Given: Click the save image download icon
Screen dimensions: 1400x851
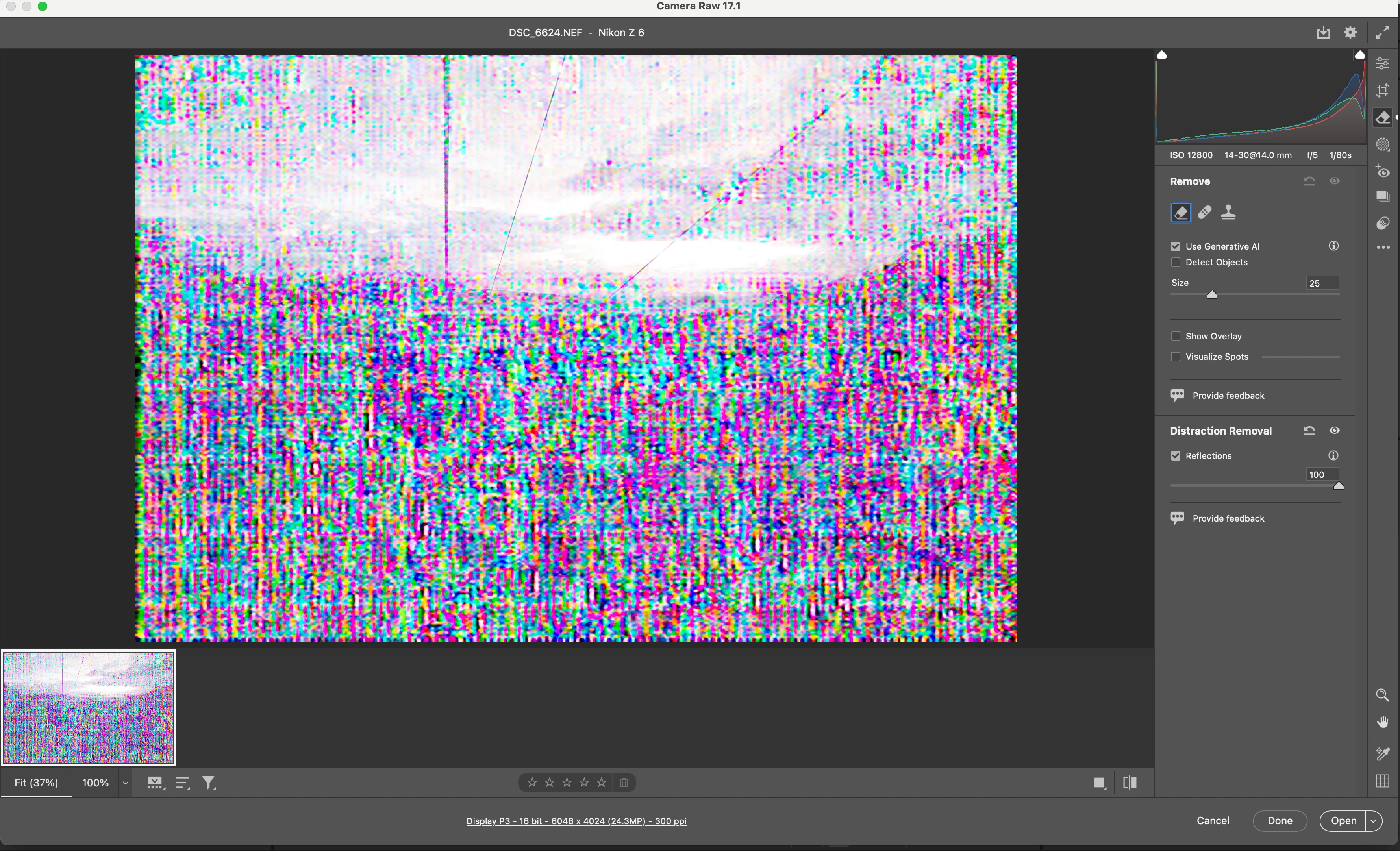Looking at the screenshot, I should [1323, 33].
